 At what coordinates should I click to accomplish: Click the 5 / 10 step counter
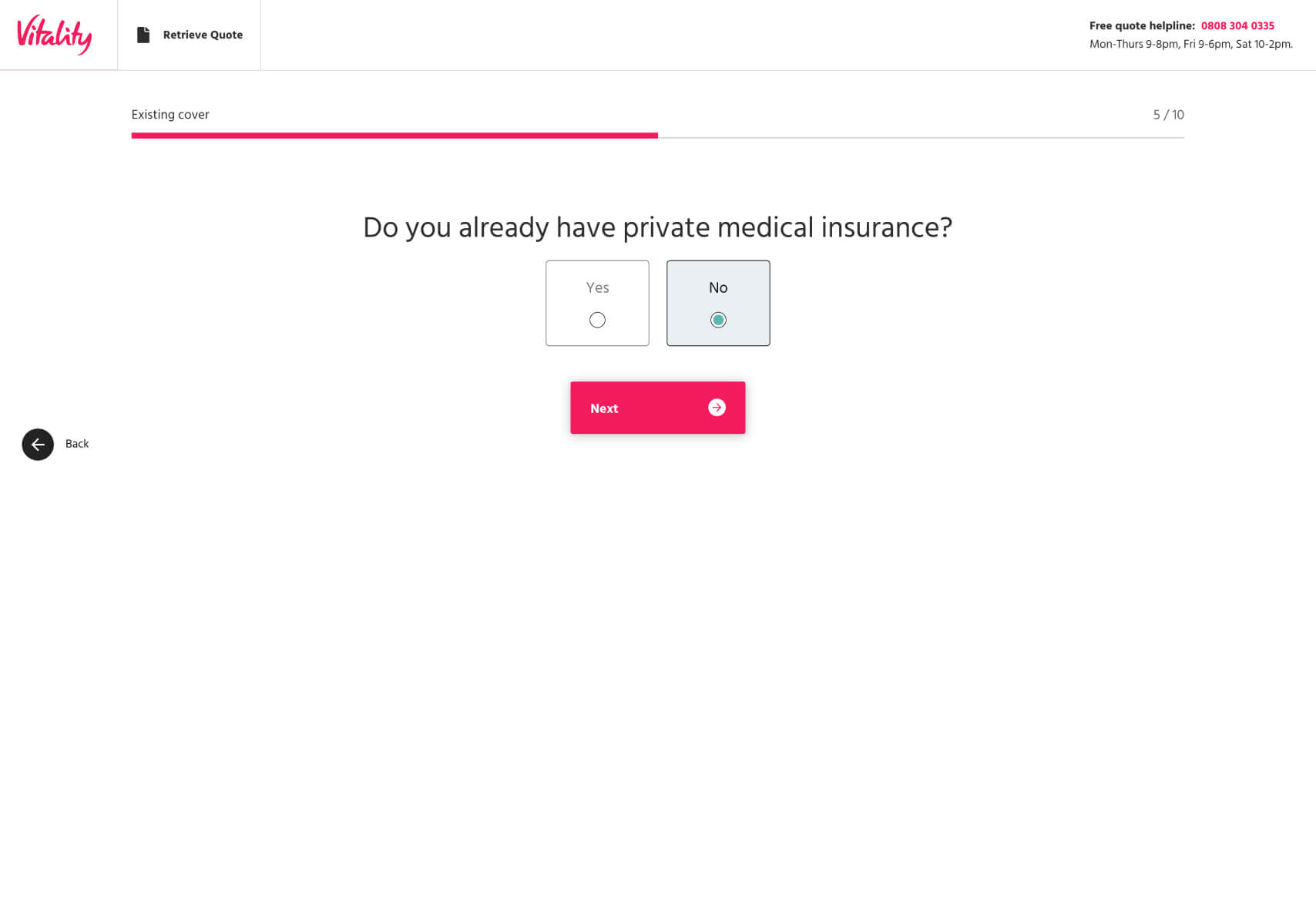pos(1168,115)
